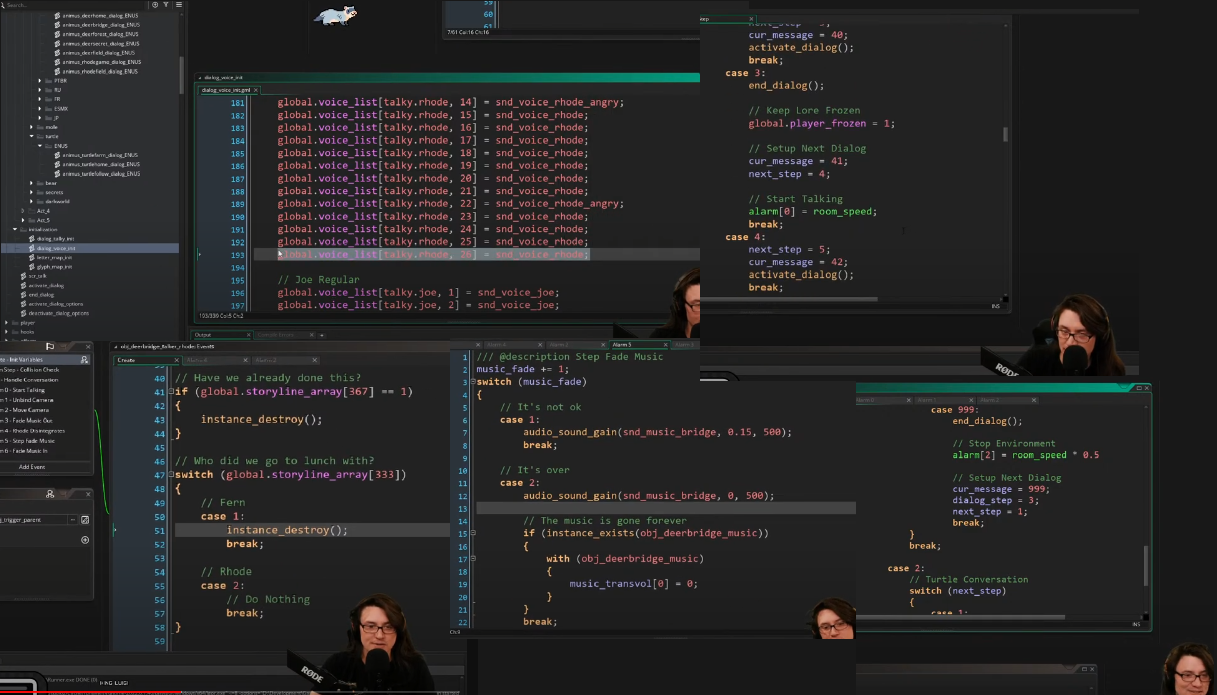This screenshot has height=695, width=1217.
Task: Collapse the turtle folder in asset tree
Action: (33, 136)
